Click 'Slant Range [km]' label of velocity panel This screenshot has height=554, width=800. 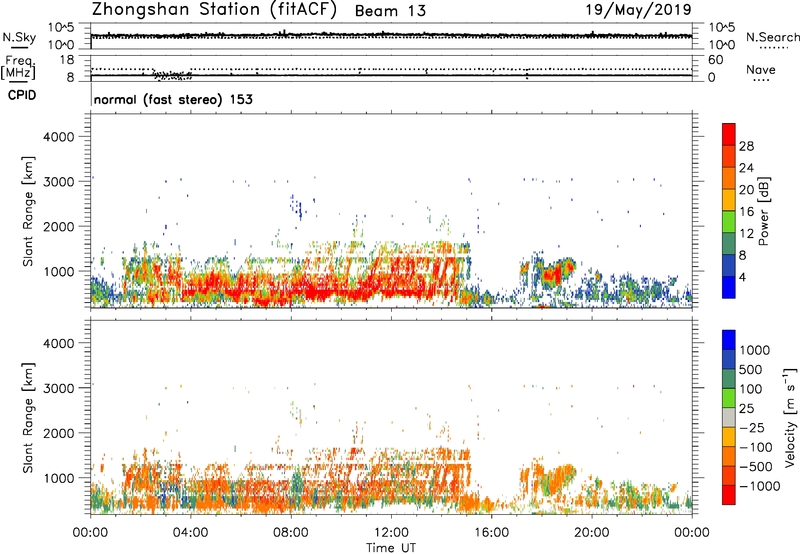[x=28, y=418]
